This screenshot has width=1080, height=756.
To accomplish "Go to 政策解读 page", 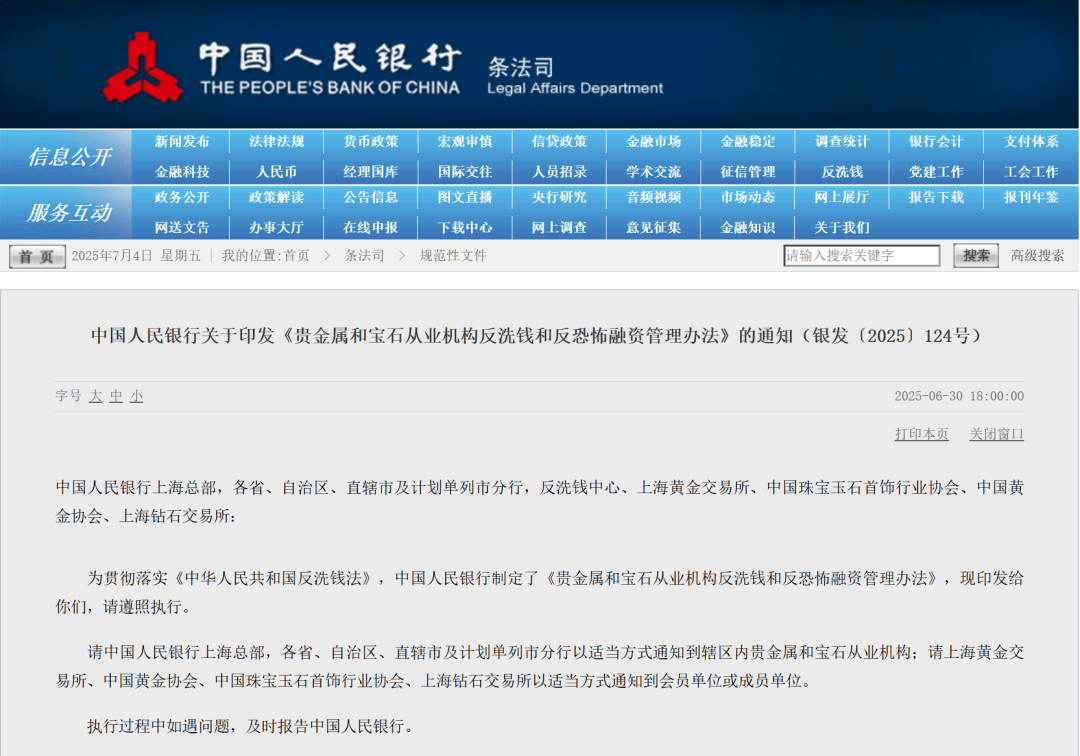I will [x=276, y=198].
